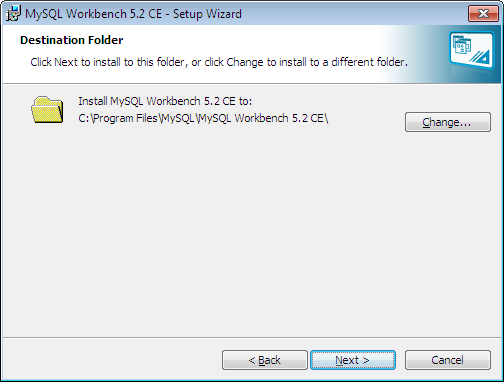Viewport: 504px width, 382px height.
Task: Continue the installation with Next >
Action: [353, 360]
